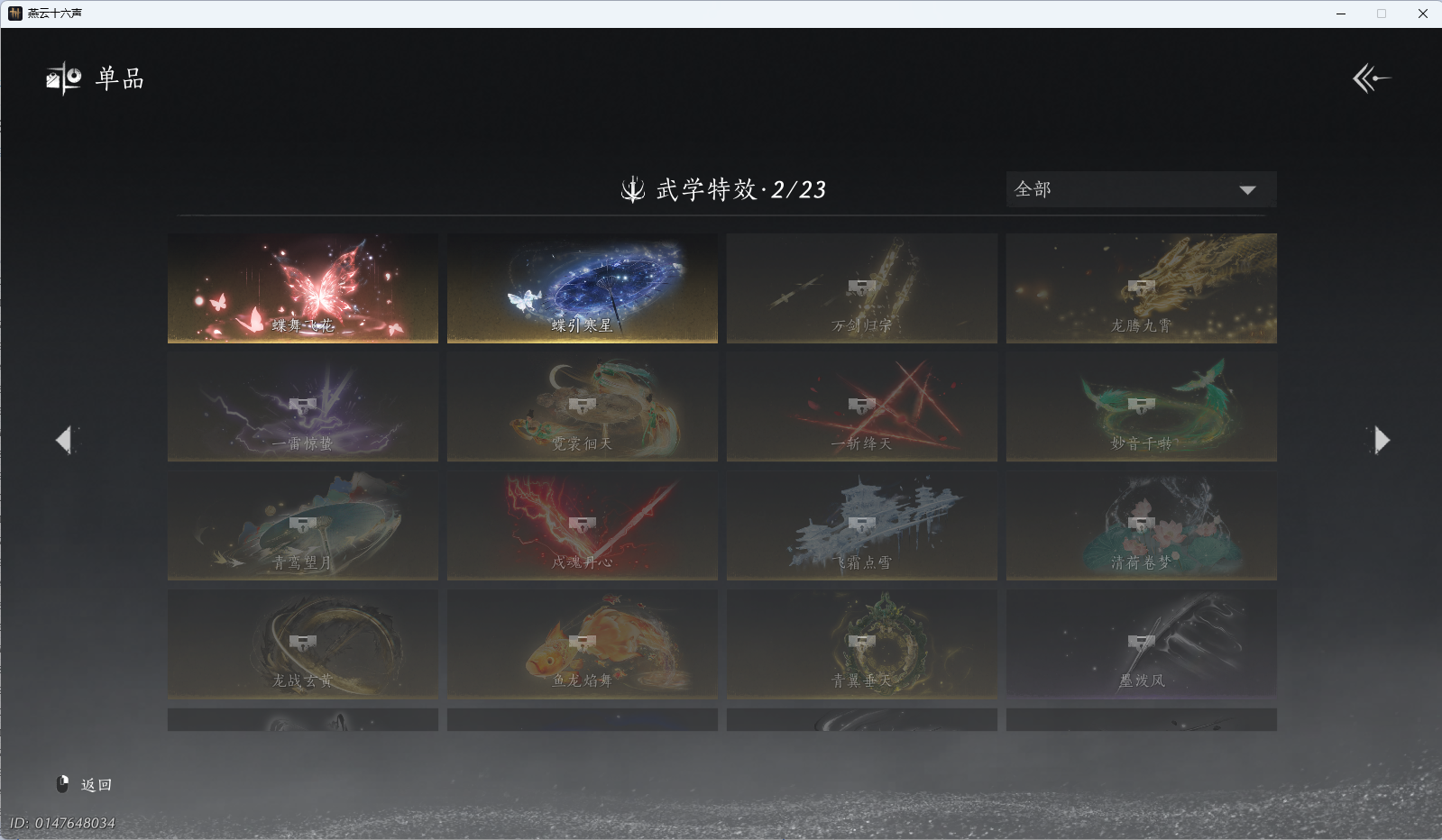Viewport: 1442px width, 840px height.
Task: Go to previous page with left arrow
Action: click(x=64, y=440)
